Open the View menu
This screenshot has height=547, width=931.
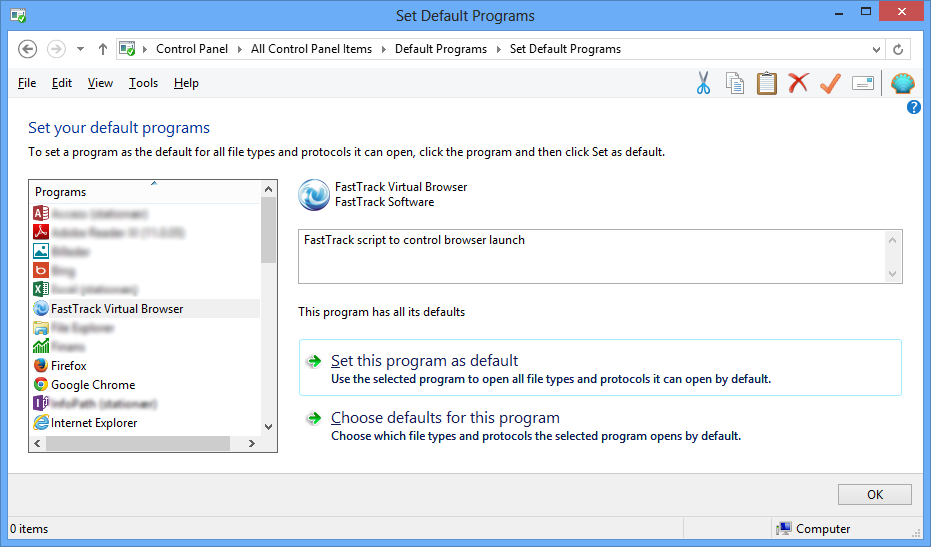coord(100,83)
